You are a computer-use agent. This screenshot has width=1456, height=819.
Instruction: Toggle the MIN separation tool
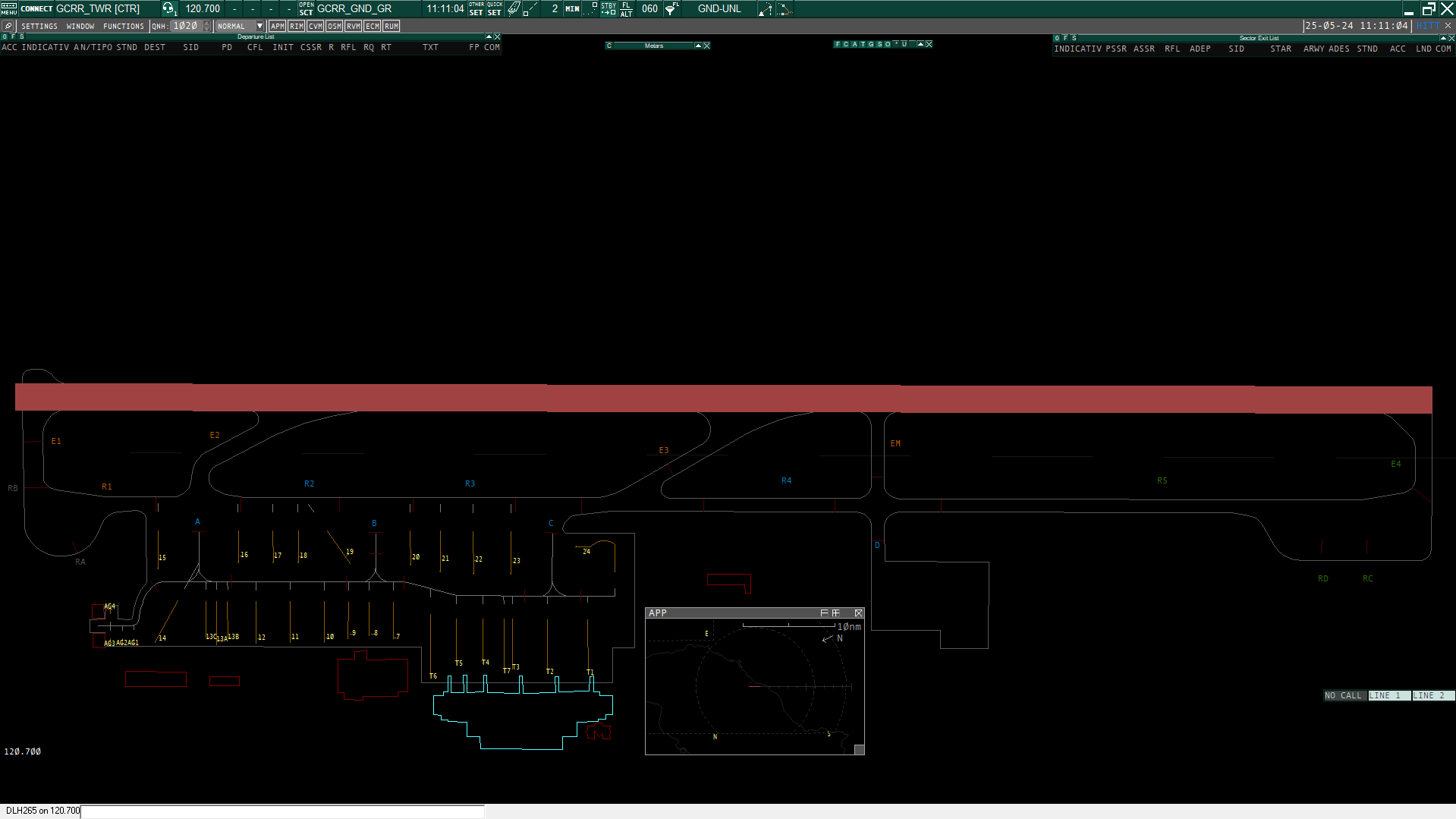(572, 9)
